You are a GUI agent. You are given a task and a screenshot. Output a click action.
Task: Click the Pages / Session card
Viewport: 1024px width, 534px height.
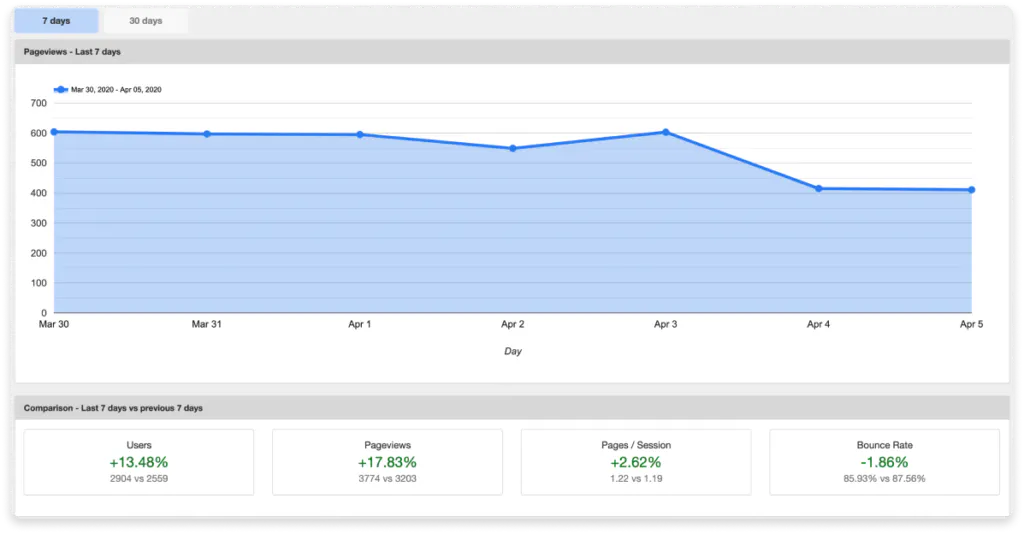(636, 462)
